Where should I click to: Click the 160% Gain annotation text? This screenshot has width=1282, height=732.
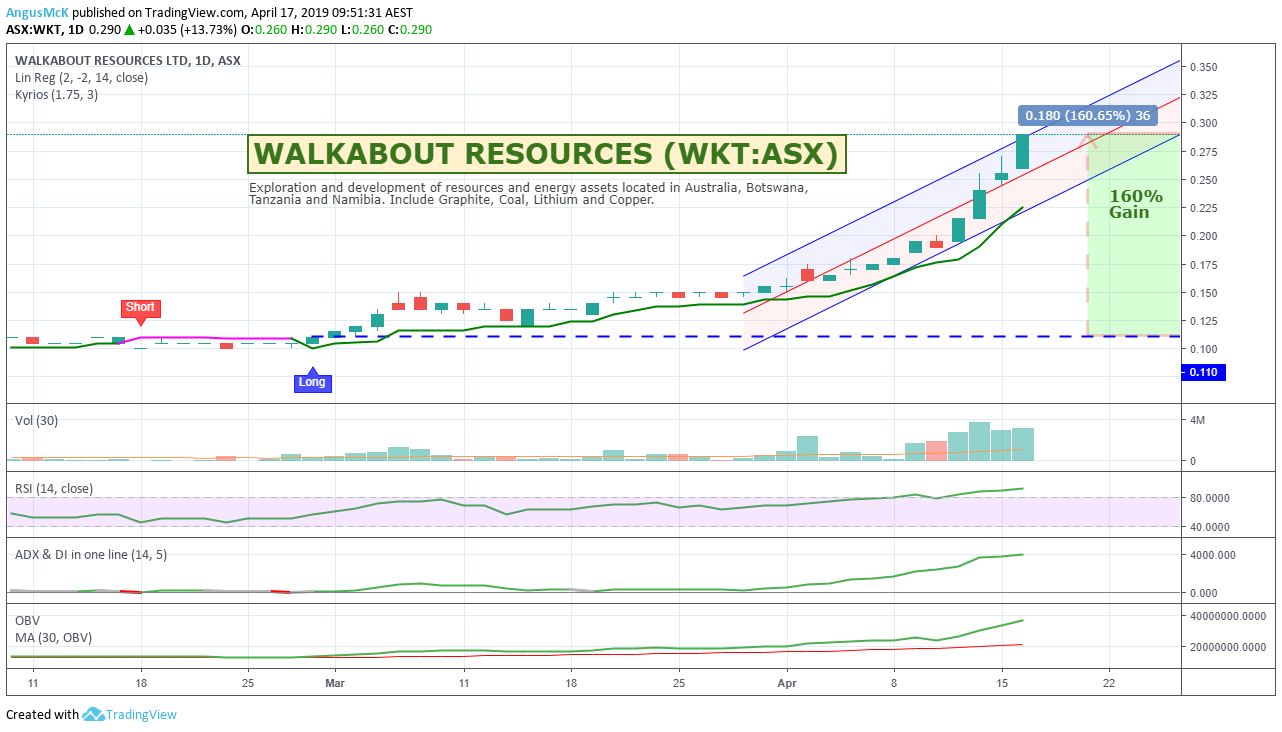point(1135,204)
